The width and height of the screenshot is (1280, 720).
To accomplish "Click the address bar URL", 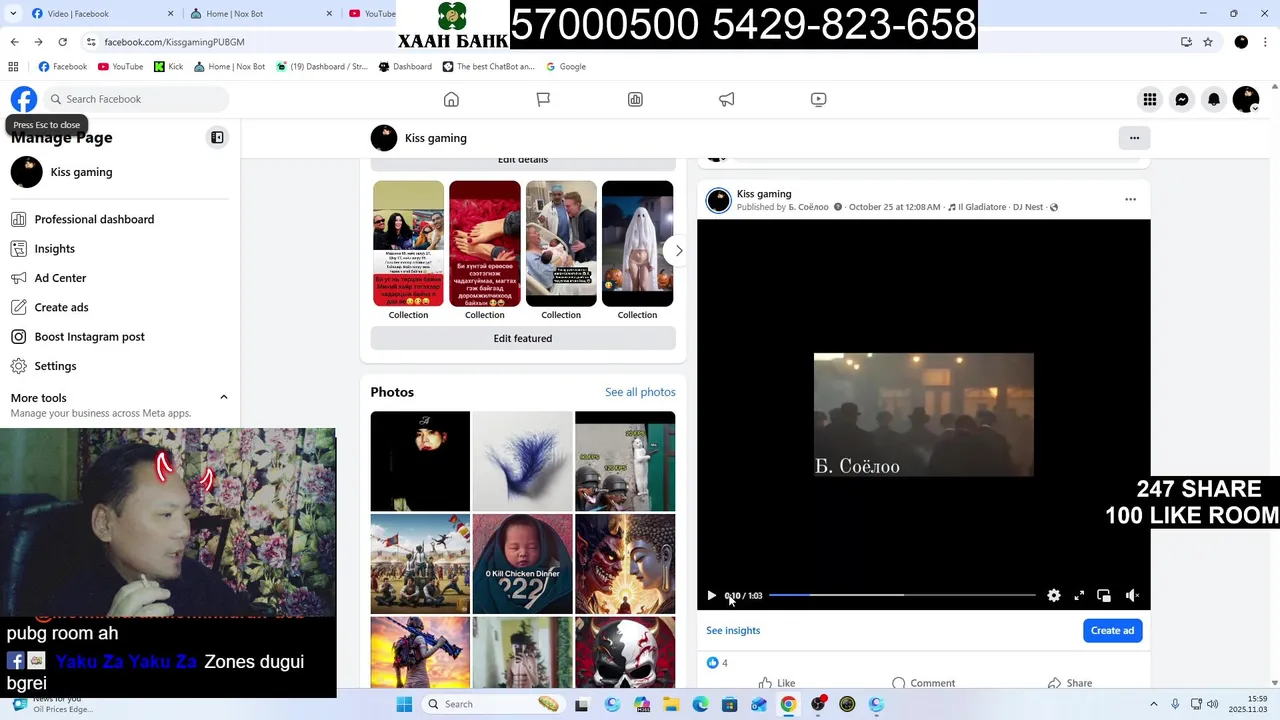I will [174, 42].
